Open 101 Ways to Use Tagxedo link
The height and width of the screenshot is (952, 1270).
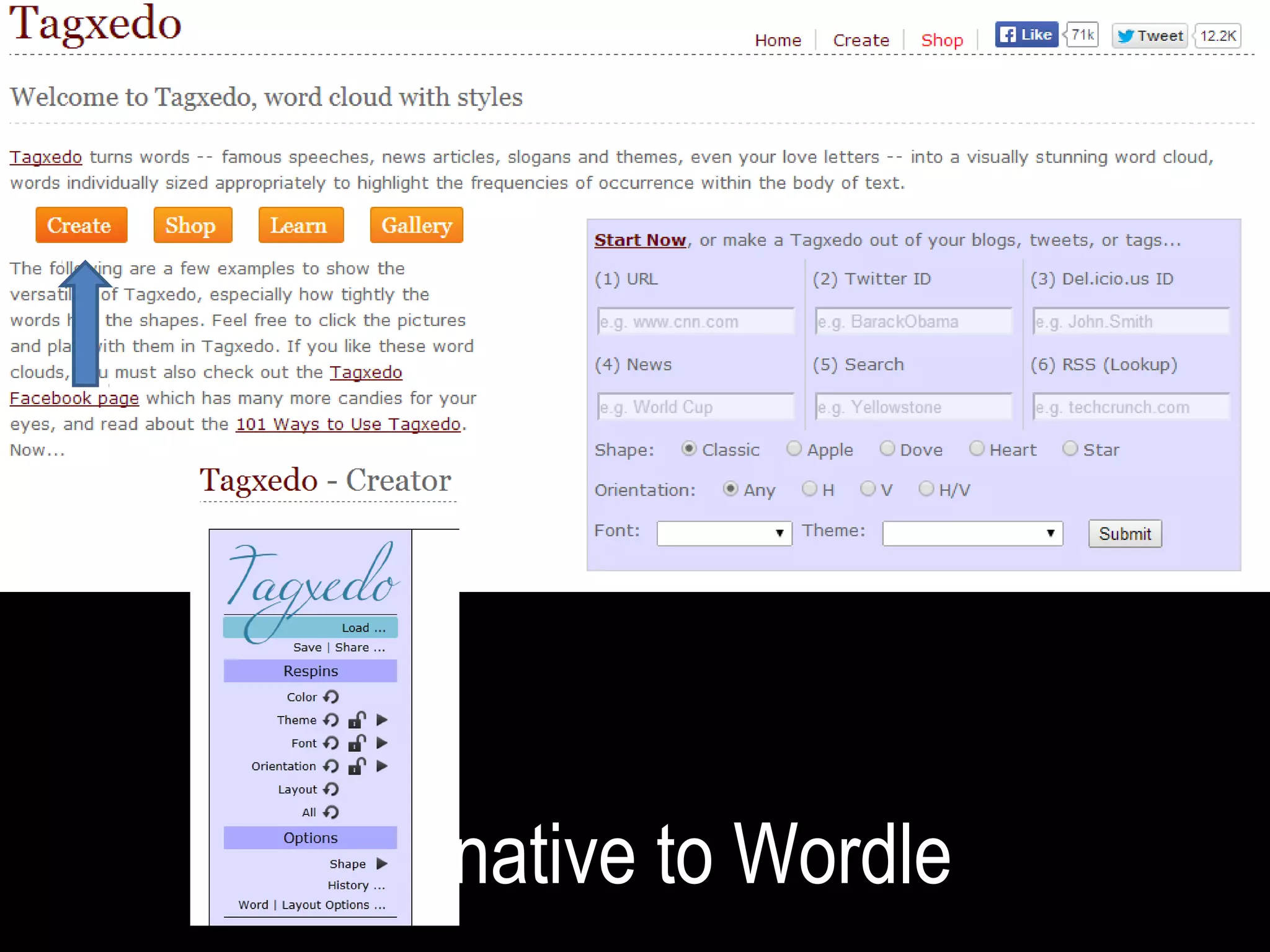tap(348, 424)
